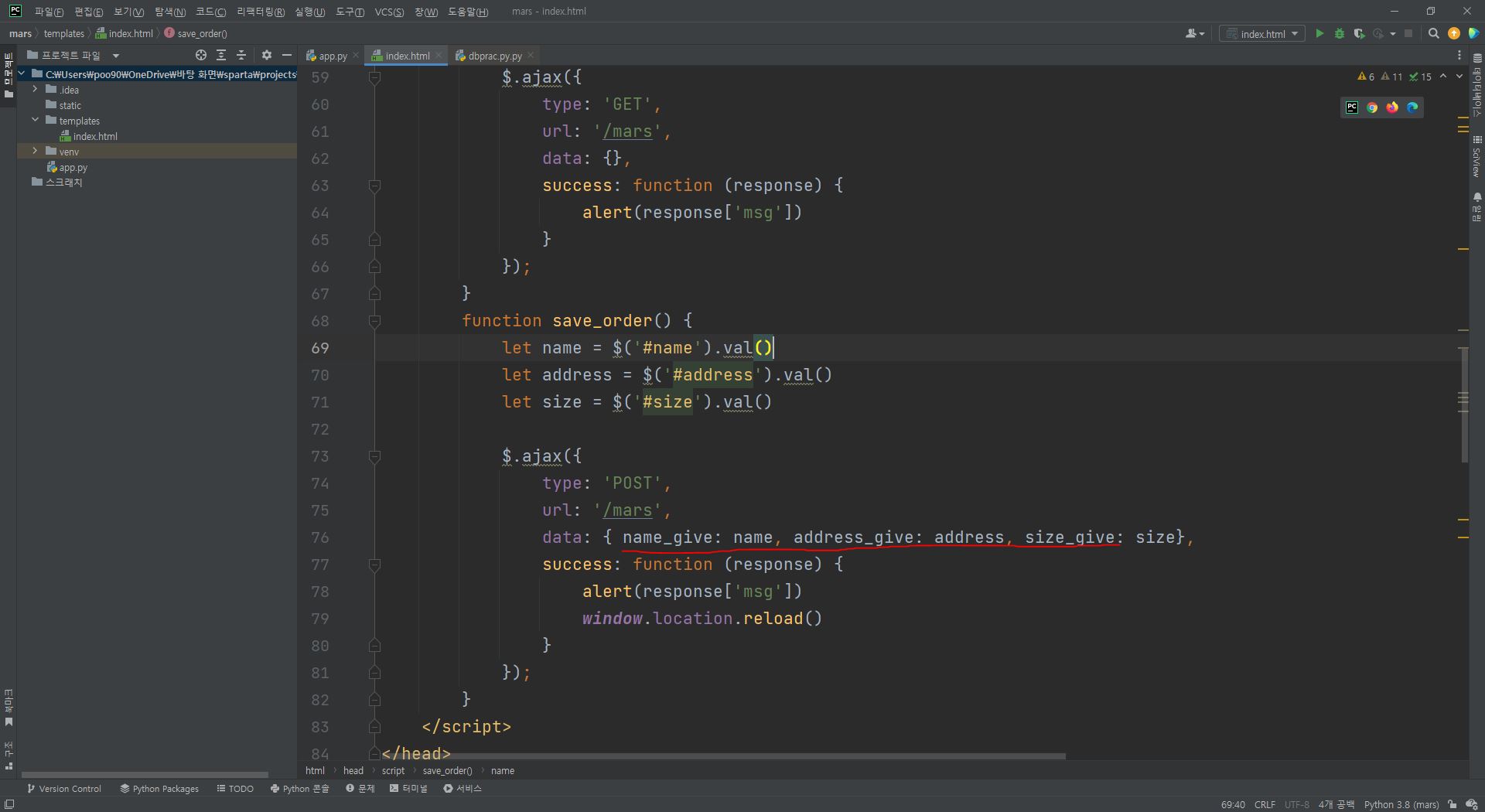Open the editor tabs three-dot menu

(x=1459, y=55)
